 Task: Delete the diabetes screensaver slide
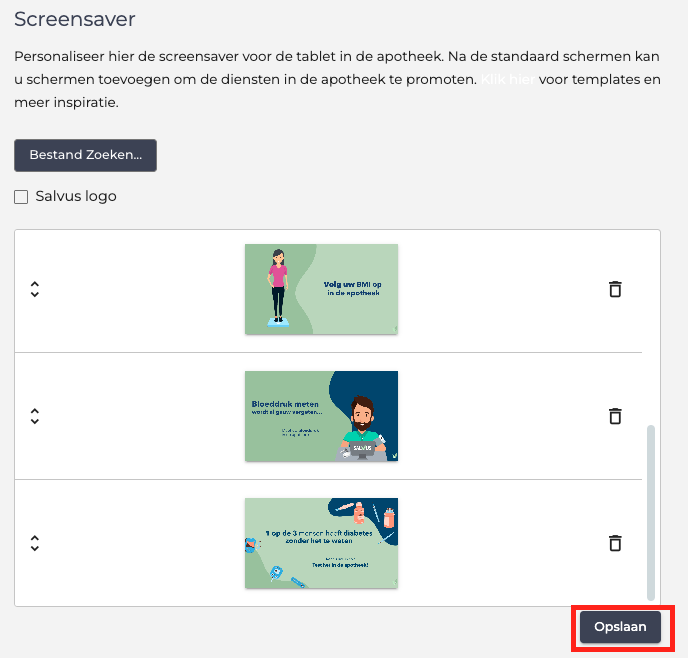click(615, 543)
